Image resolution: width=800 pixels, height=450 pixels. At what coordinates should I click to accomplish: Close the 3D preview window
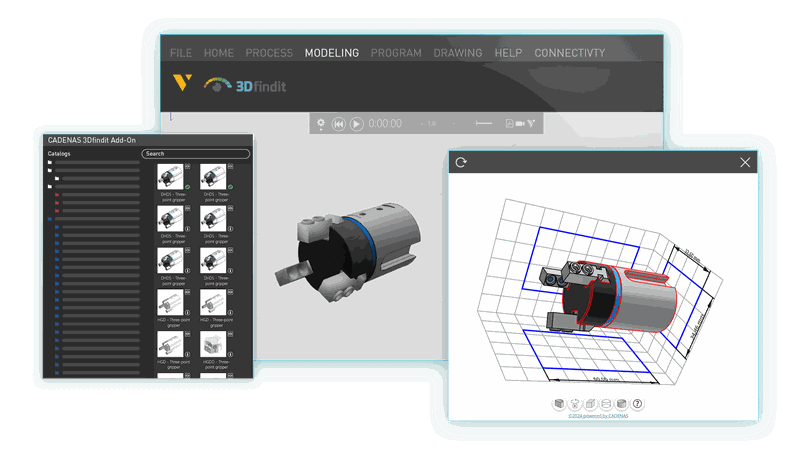point(745,162)
